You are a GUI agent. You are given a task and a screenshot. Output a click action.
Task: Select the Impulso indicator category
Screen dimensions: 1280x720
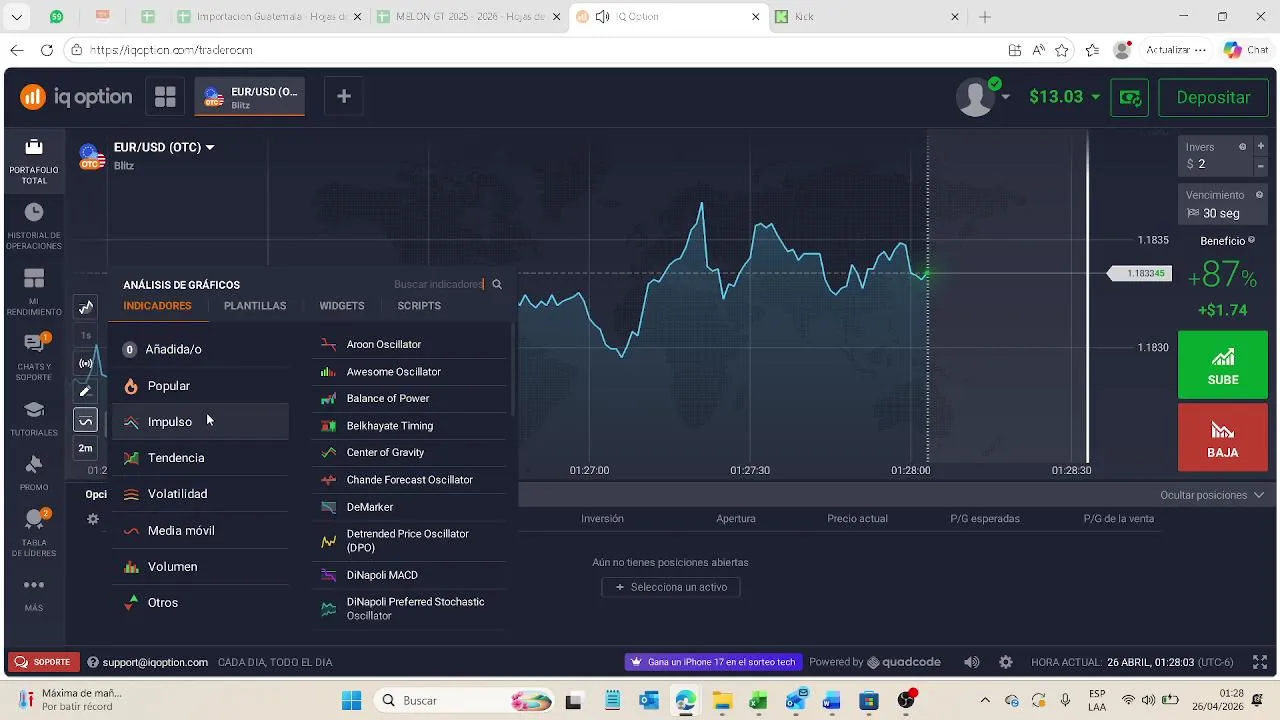pyautogui.click(x=200, y=422)
